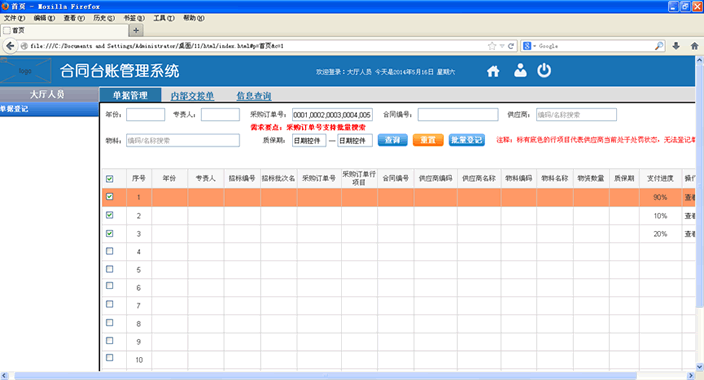Click the 采购订单号 column header

pos(319,178)
